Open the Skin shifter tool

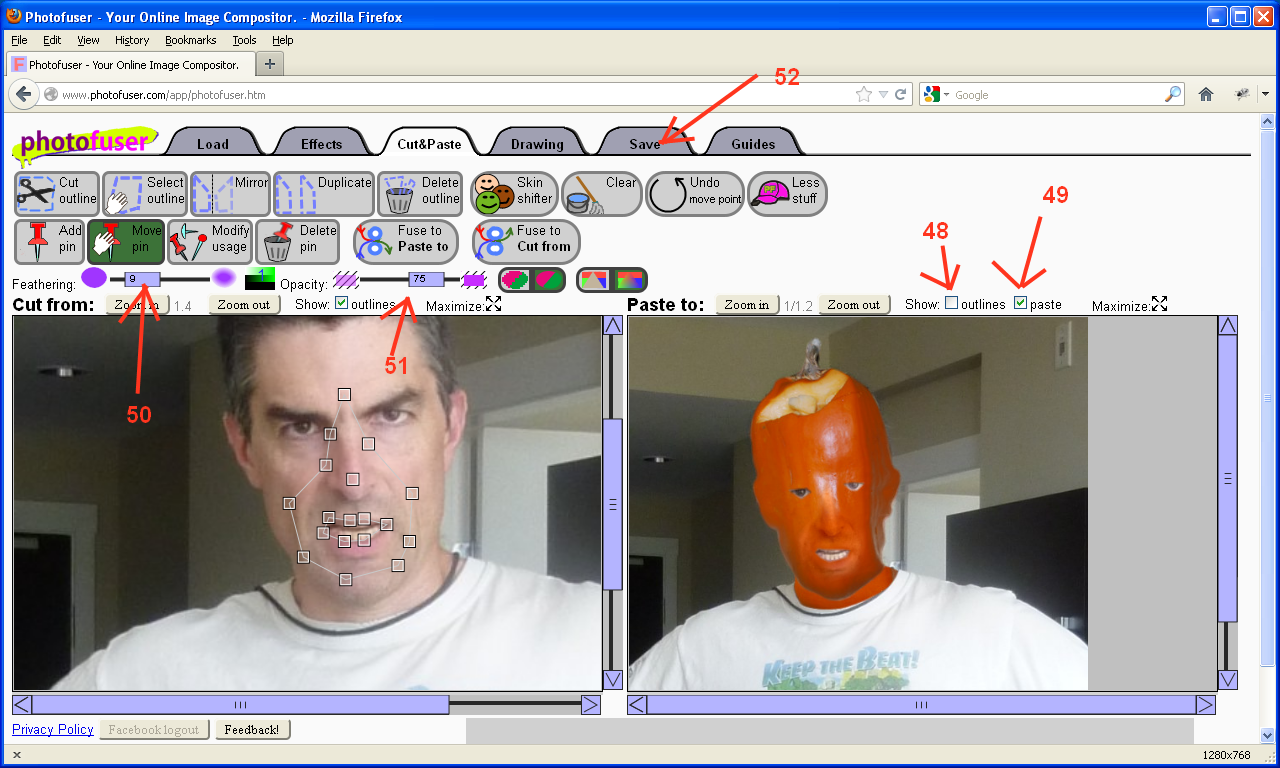[x=514, y=193]
